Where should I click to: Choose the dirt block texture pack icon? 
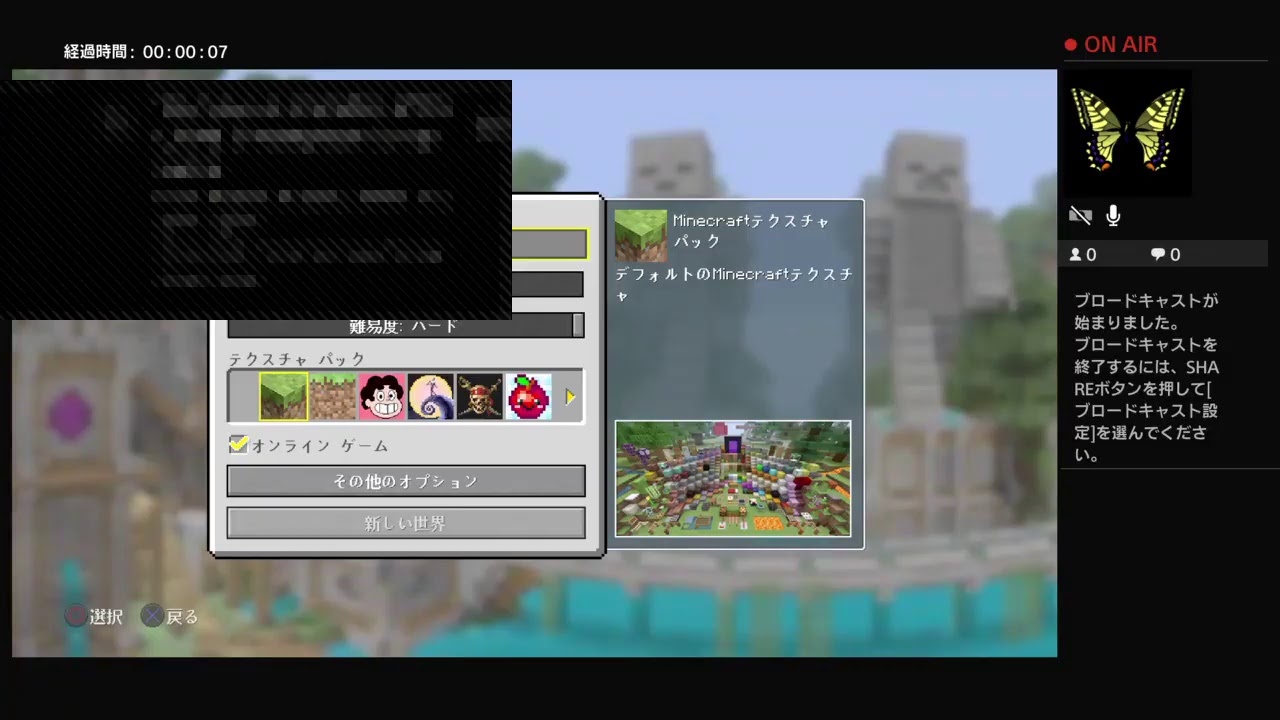tap(333, 397)
